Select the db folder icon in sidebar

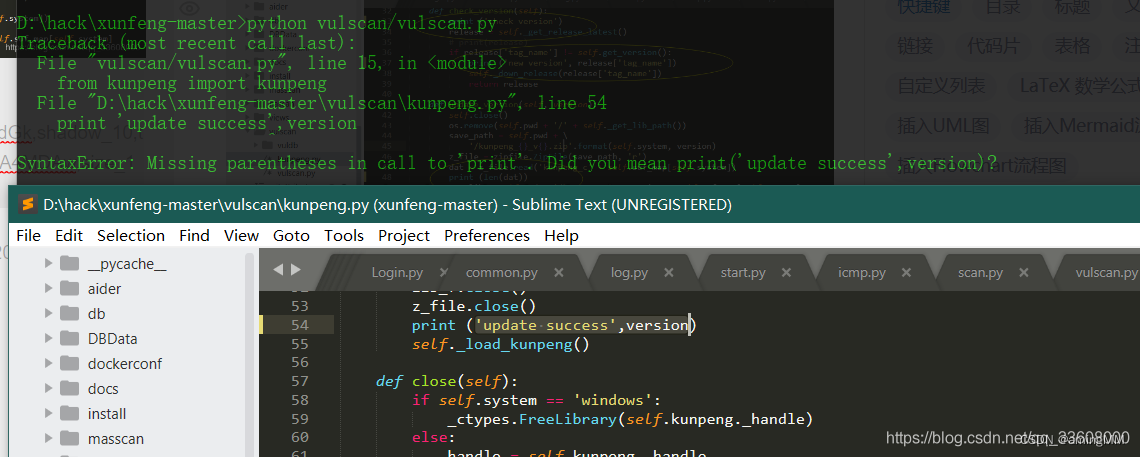coord(70,314)
